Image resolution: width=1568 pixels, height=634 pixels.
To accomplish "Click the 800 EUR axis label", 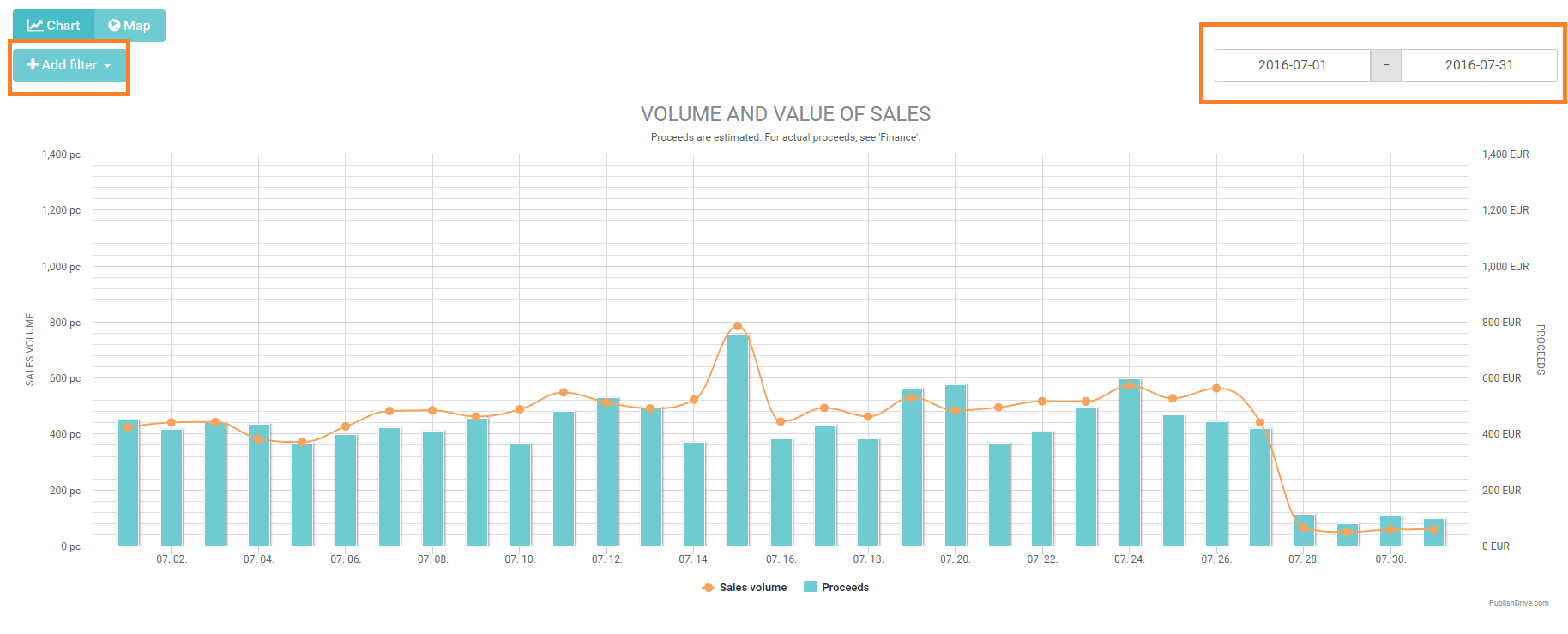I will pyautogui.click(x=1501, y=323).
